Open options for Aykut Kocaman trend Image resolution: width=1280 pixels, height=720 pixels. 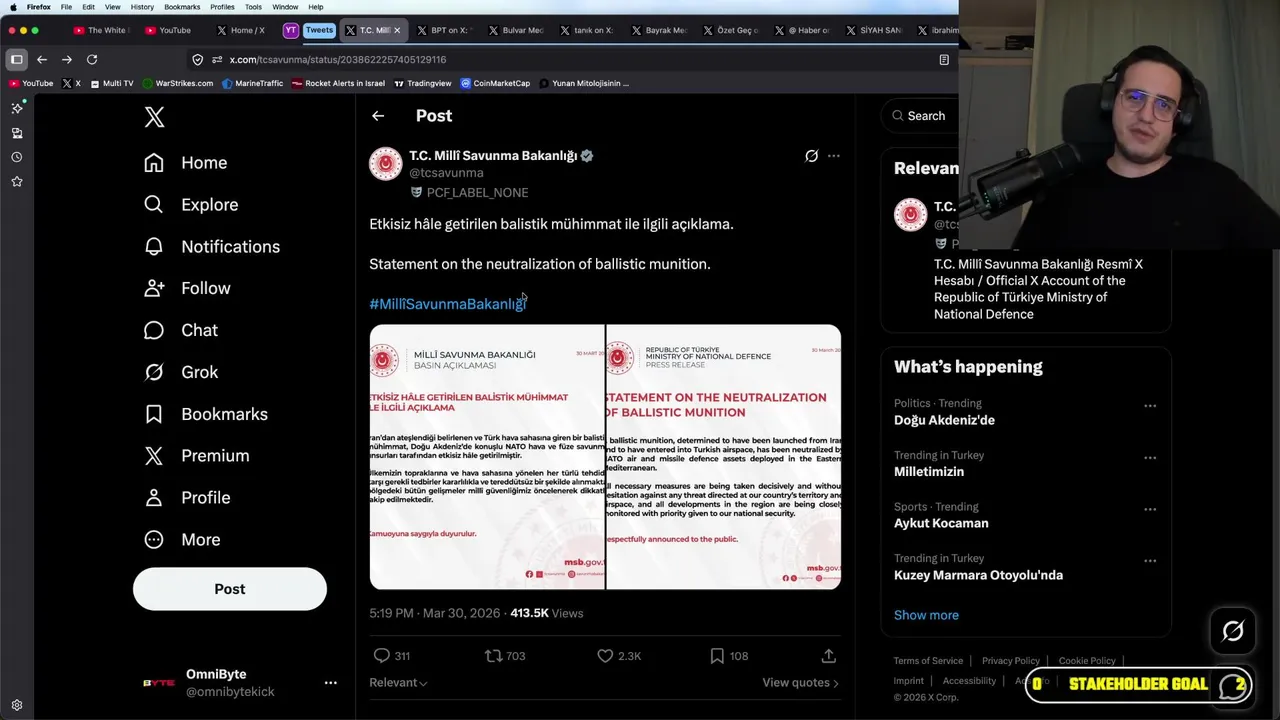tap(1150, 509)
